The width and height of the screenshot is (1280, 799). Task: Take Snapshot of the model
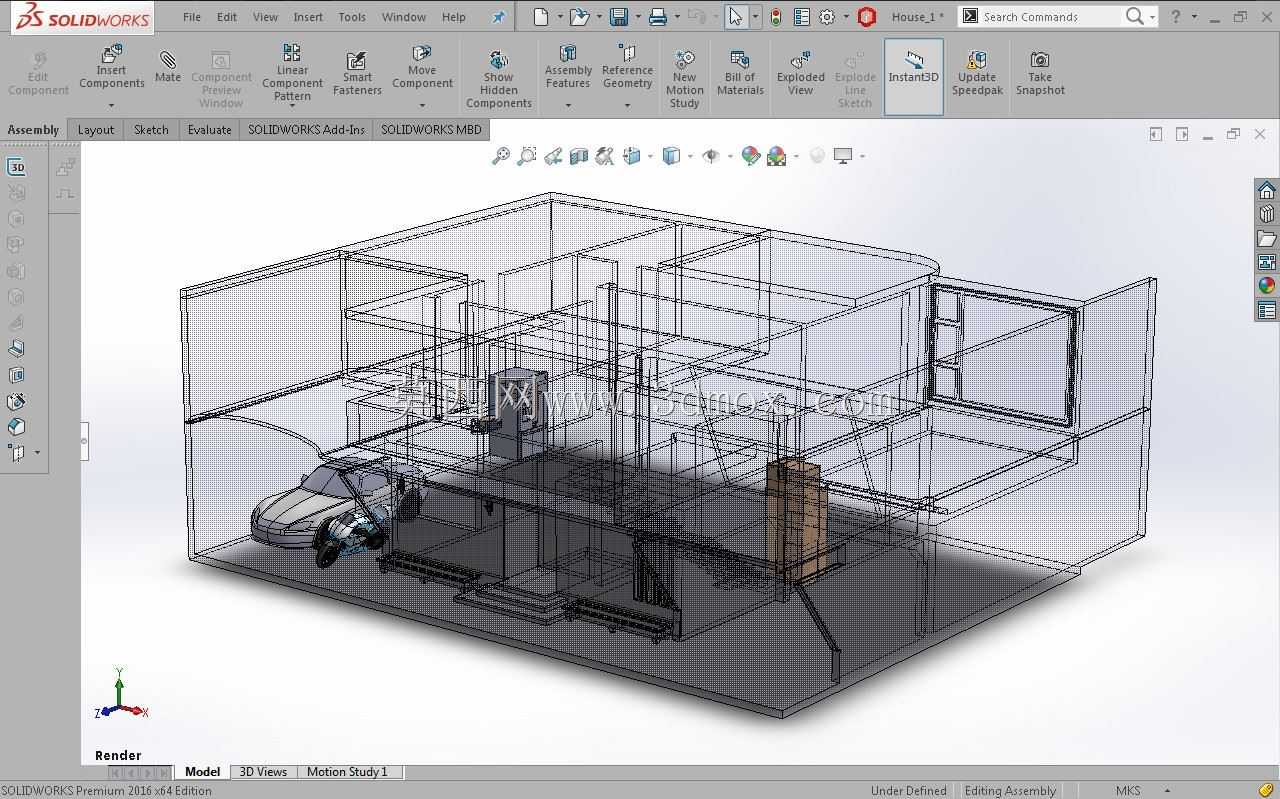point(1040,73)
